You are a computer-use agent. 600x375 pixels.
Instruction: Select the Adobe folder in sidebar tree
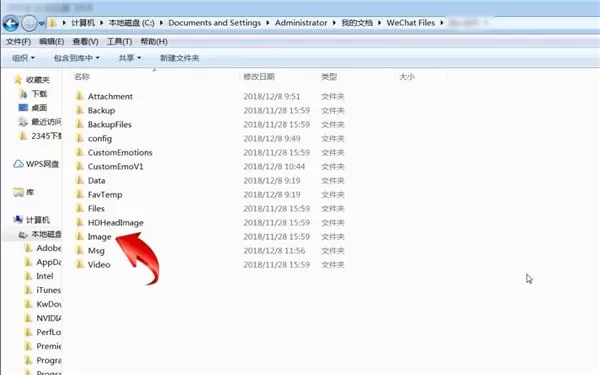coord(49,248)
